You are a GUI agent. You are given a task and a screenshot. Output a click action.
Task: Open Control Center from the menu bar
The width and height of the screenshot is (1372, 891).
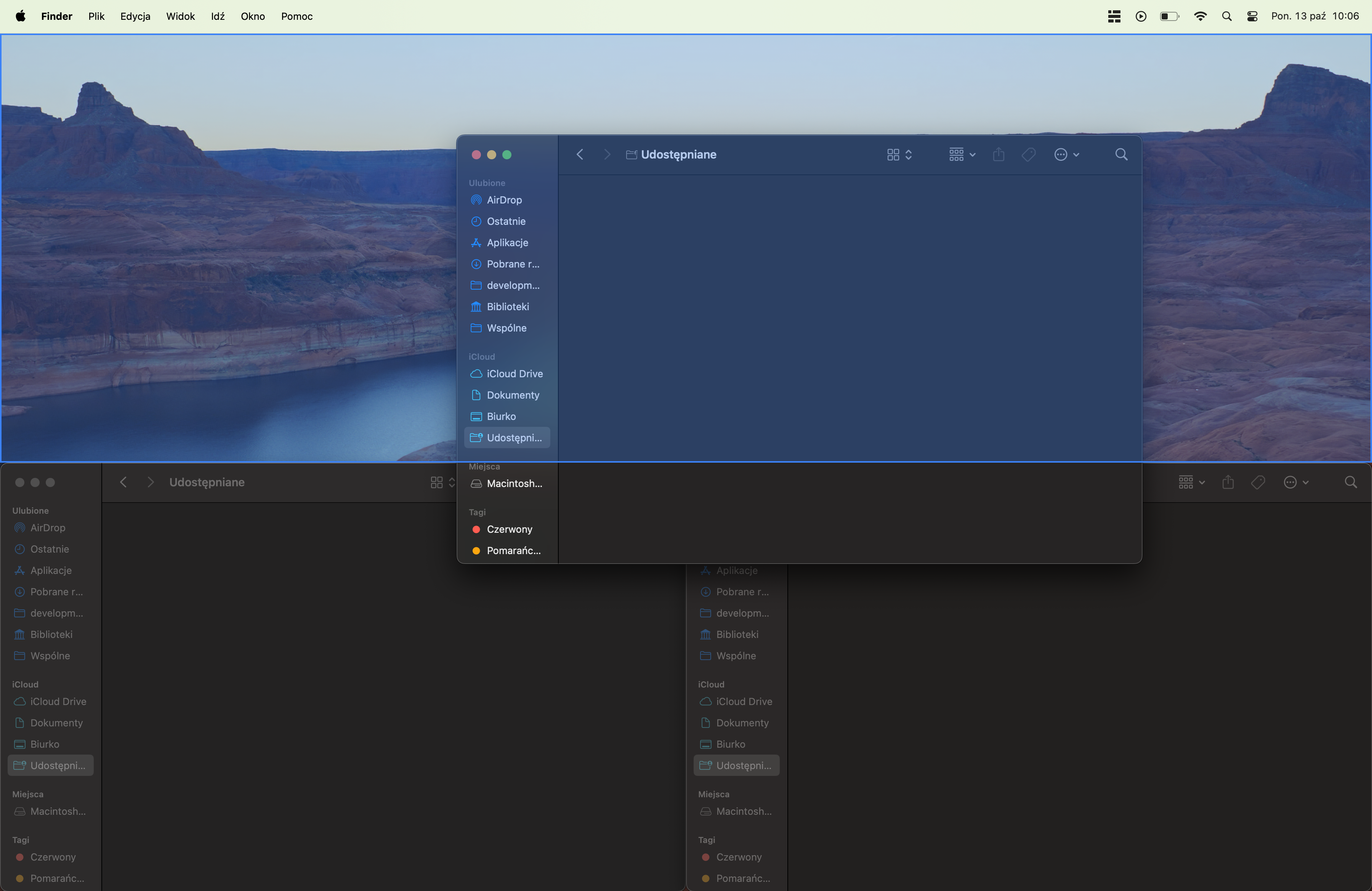(1252, 16)
